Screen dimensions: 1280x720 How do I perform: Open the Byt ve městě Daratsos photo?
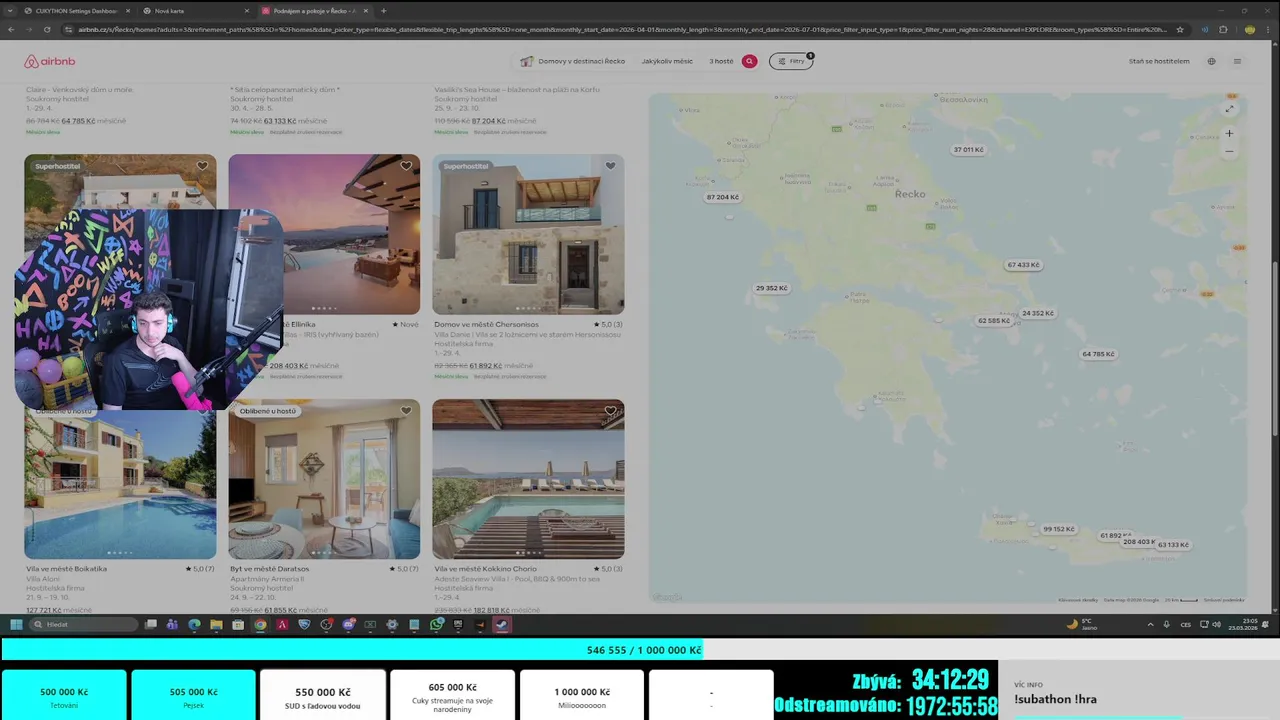(324, 479)
